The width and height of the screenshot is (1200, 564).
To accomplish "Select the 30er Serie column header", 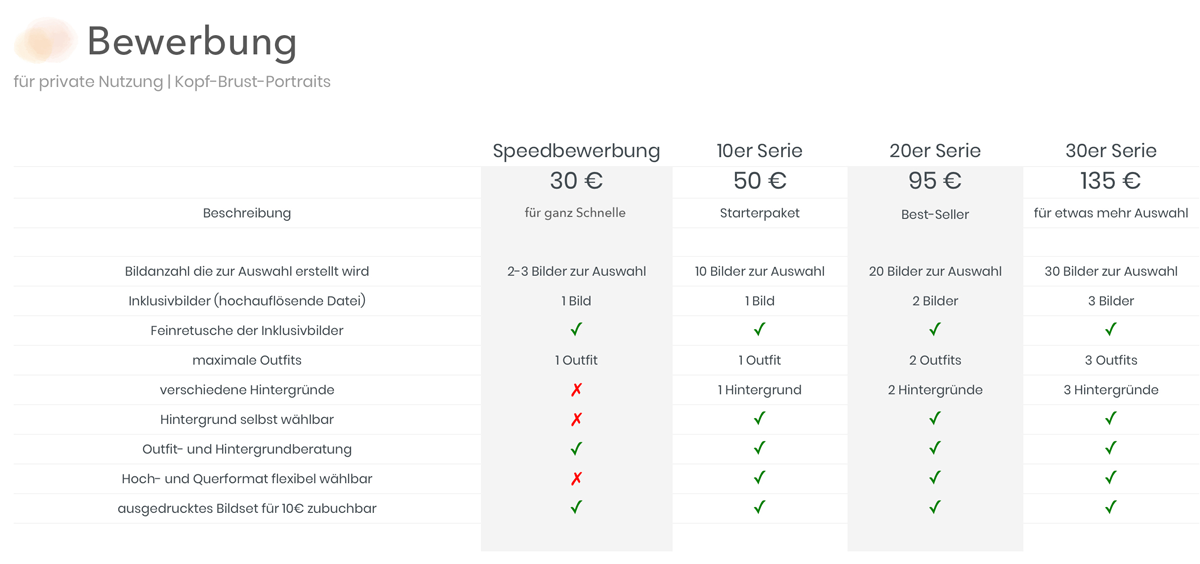I will pyautogui.click(x=1111, y=151).
